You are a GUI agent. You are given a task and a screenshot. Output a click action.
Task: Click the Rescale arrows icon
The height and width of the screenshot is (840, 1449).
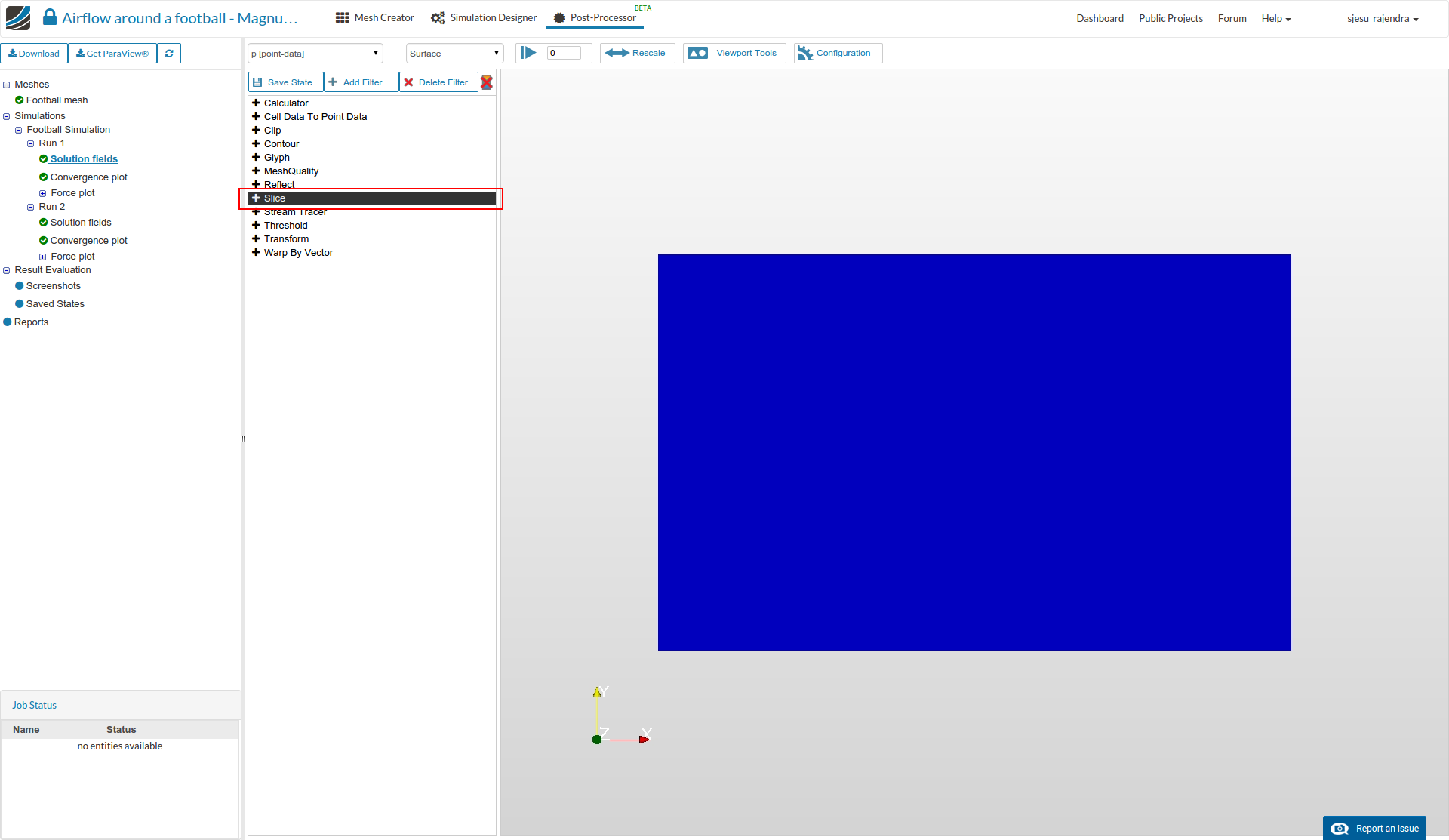(x=617, y=53)
